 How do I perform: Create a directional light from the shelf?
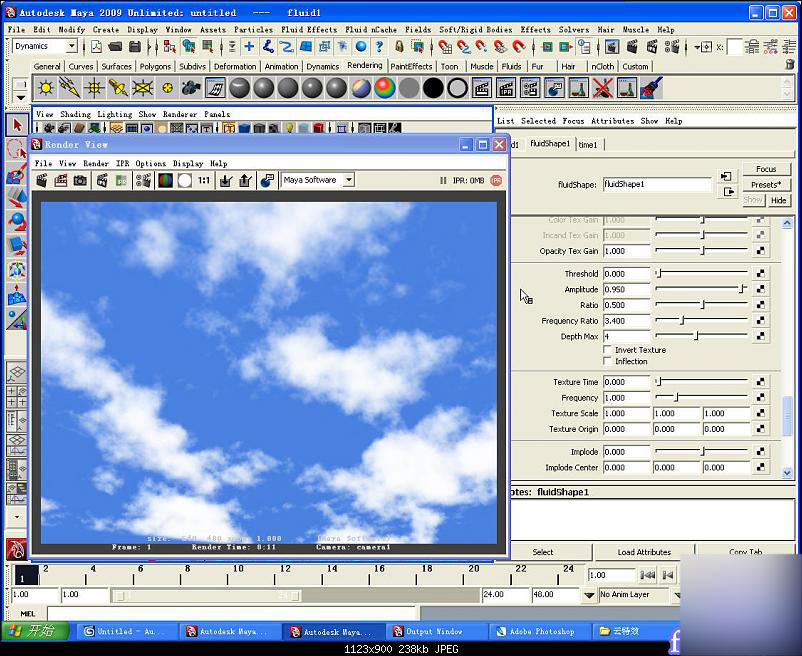pos(70,88)
